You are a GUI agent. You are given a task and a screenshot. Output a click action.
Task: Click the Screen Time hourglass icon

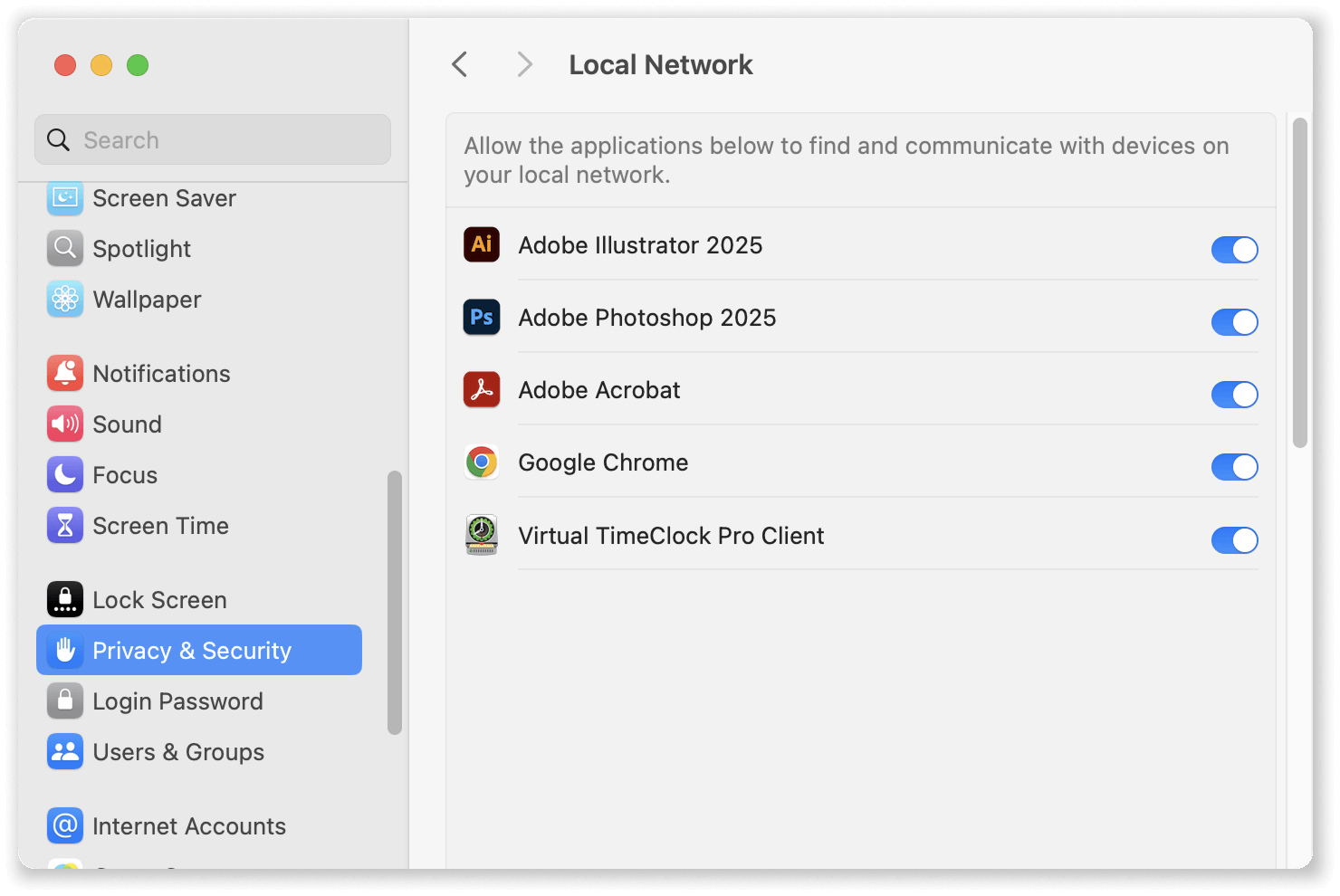[x=65, y=525]
